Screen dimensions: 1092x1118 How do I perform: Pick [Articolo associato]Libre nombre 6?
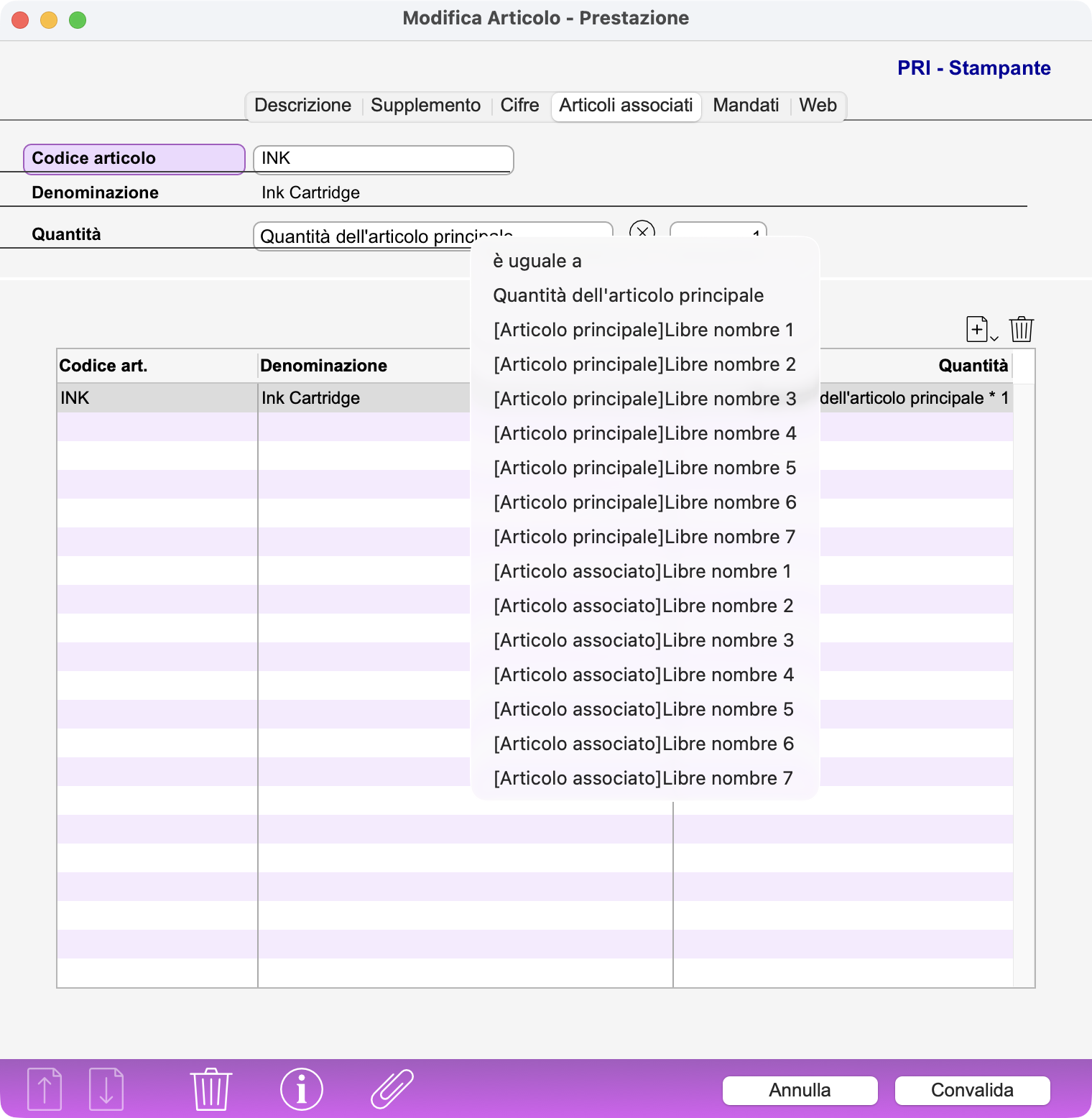(x=645, y=744)
